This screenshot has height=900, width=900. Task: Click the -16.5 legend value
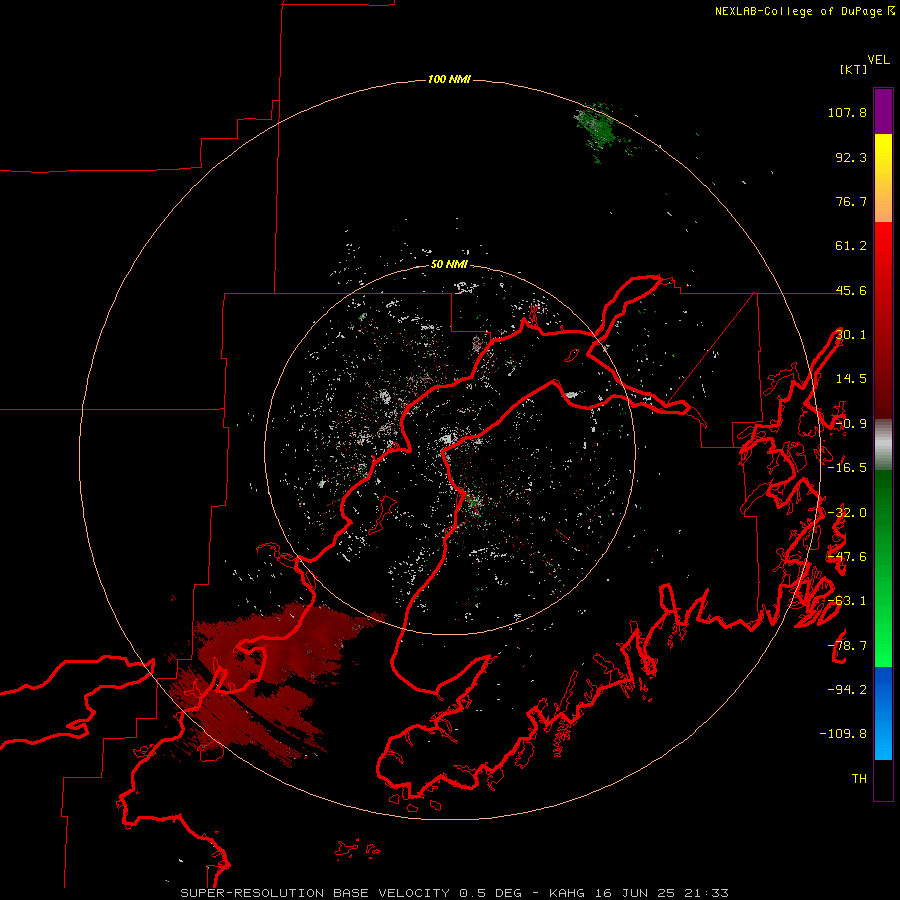click(x=847, y=468)
